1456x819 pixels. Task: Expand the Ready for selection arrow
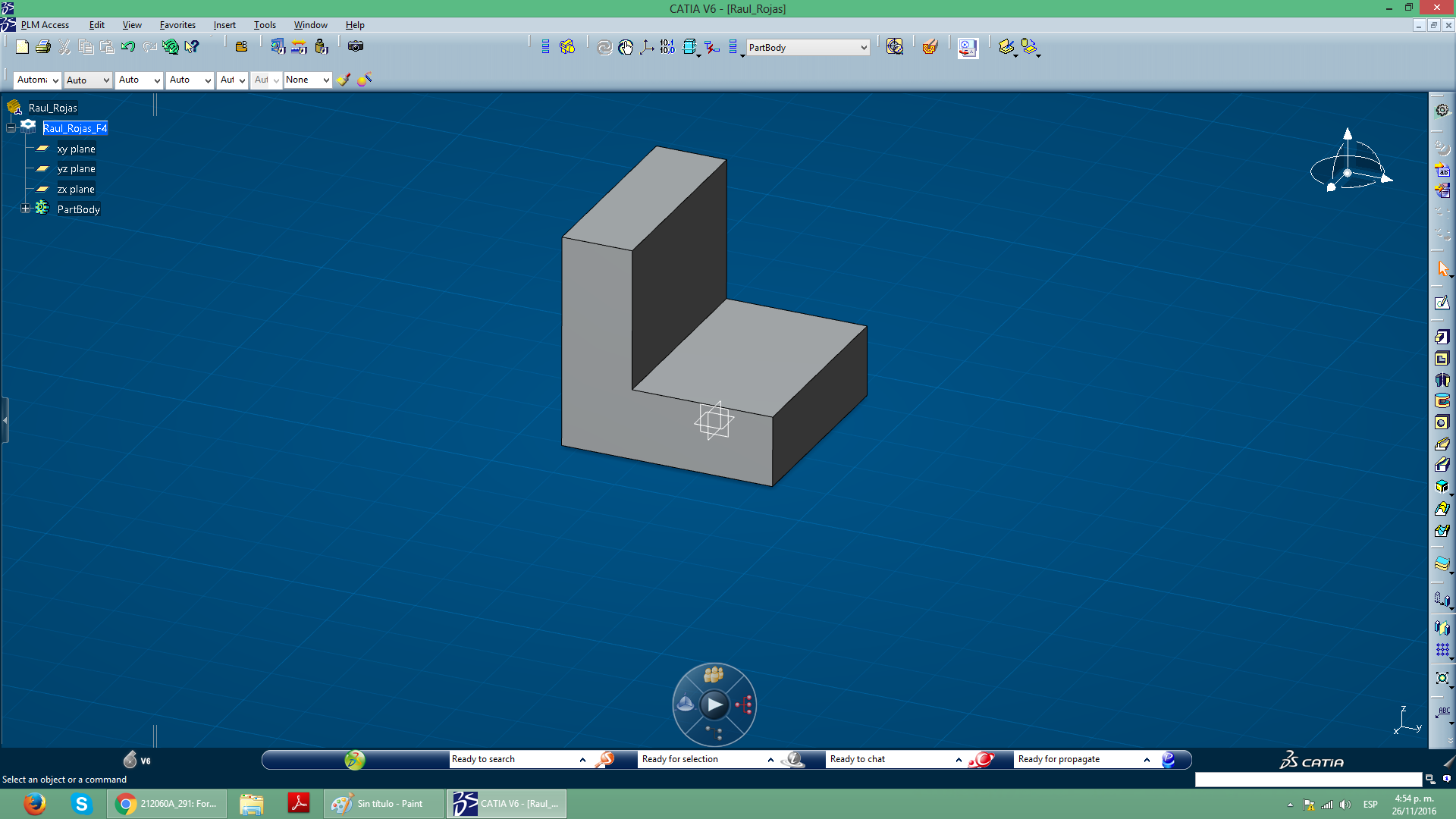click(770, 759)
